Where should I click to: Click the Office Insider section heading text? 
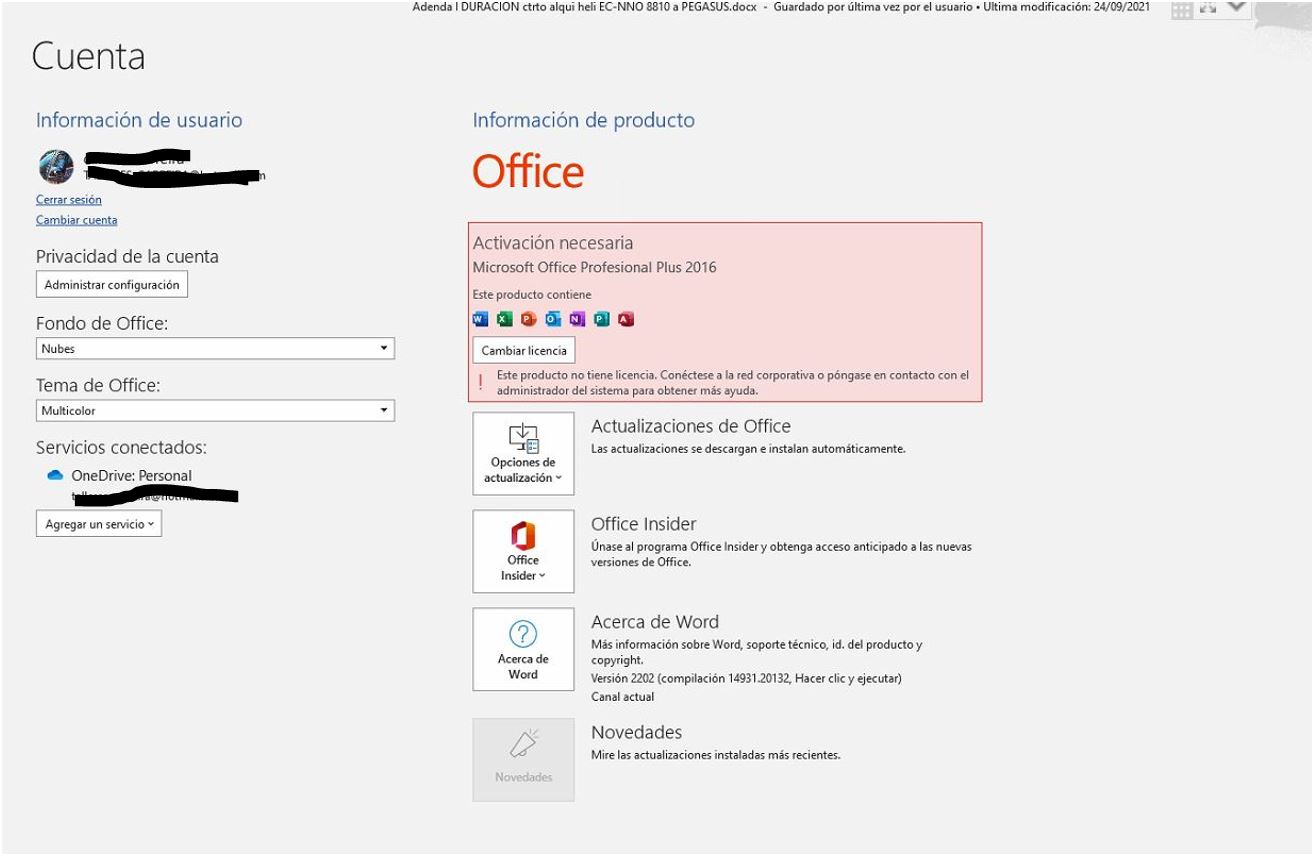644,524
